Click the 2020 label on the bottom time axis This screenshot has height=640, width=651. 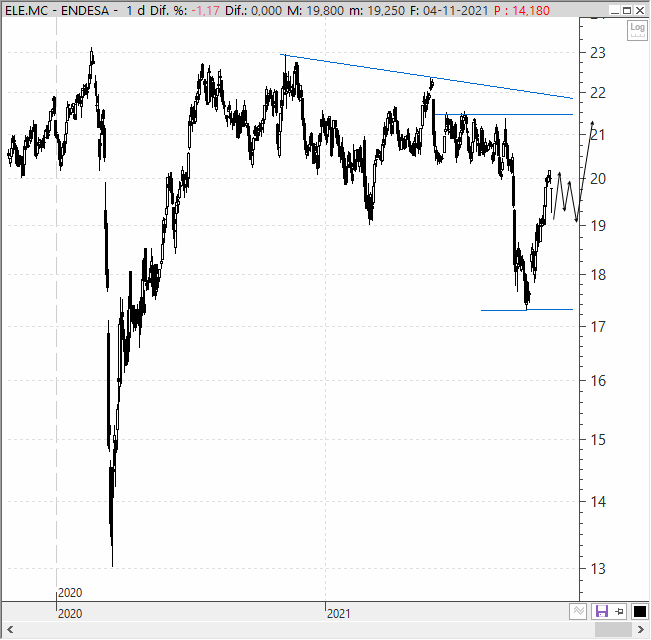coord(70,613)
